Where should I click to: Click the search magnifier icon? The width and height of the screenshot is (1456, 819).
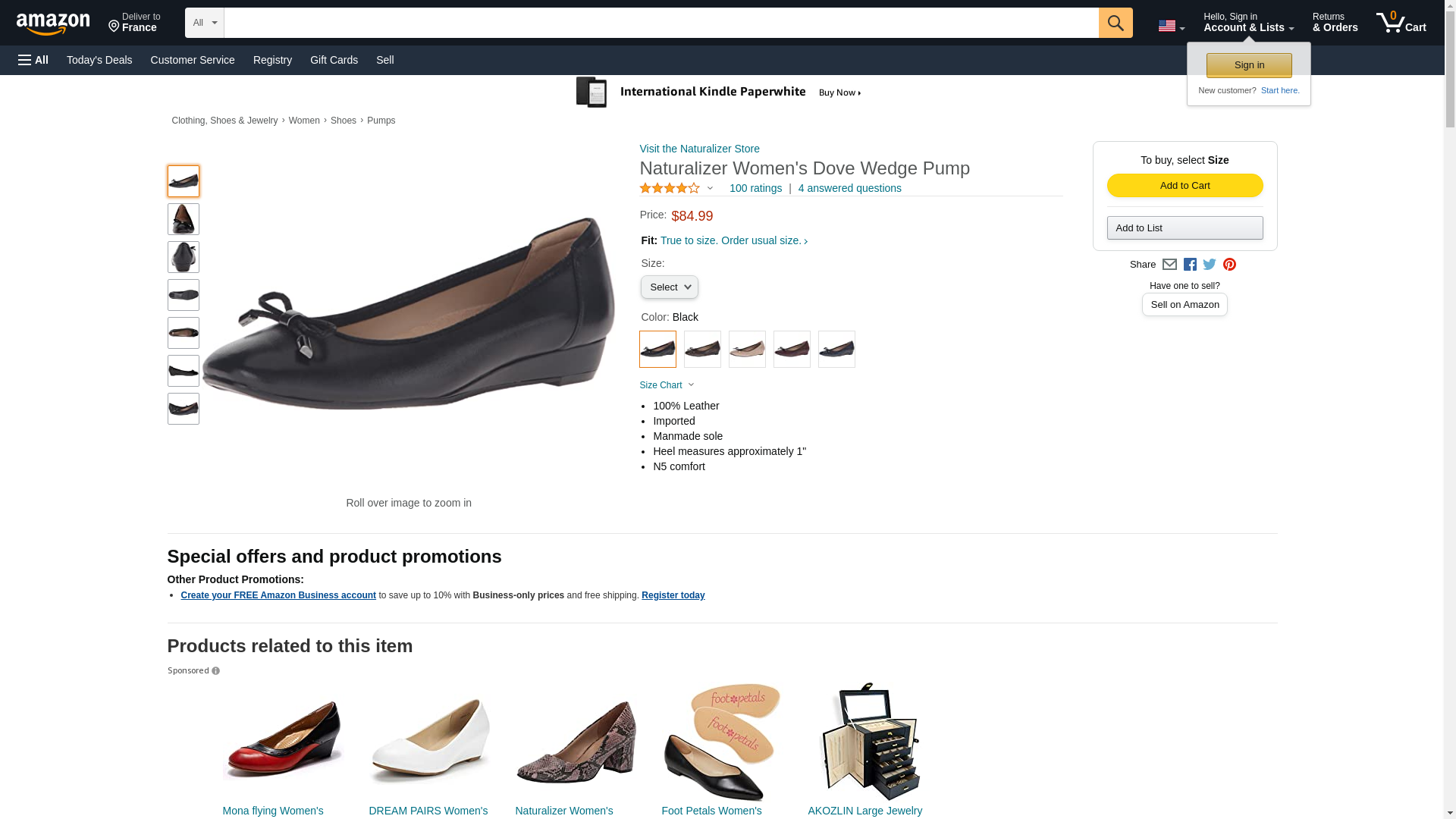point(1115,23)
